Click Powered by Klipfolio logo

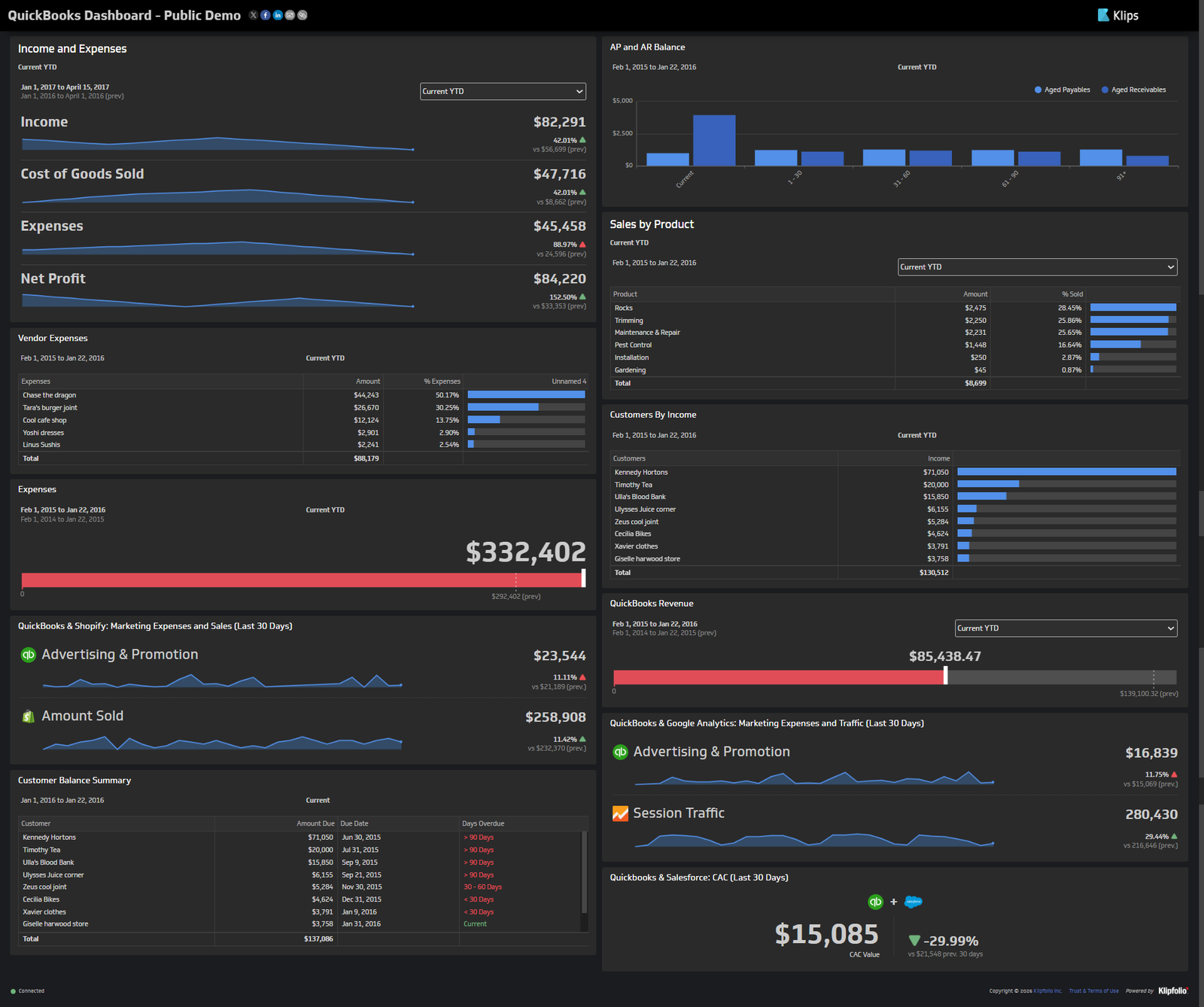pyautogui.click(x=1172, y=991)
